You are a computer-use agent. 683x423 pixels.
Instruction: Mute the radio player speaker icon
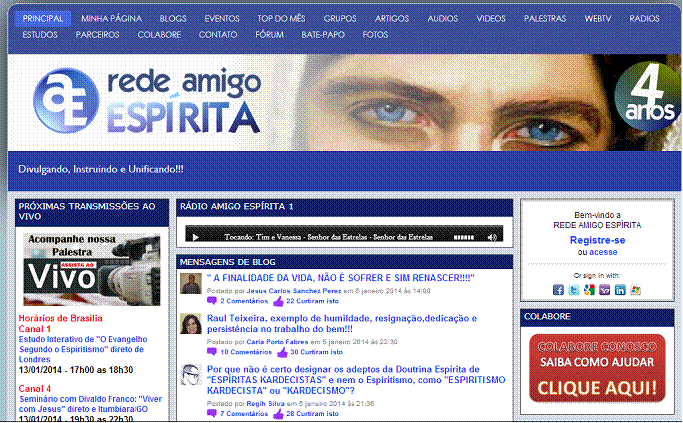(x=492, y=237)
